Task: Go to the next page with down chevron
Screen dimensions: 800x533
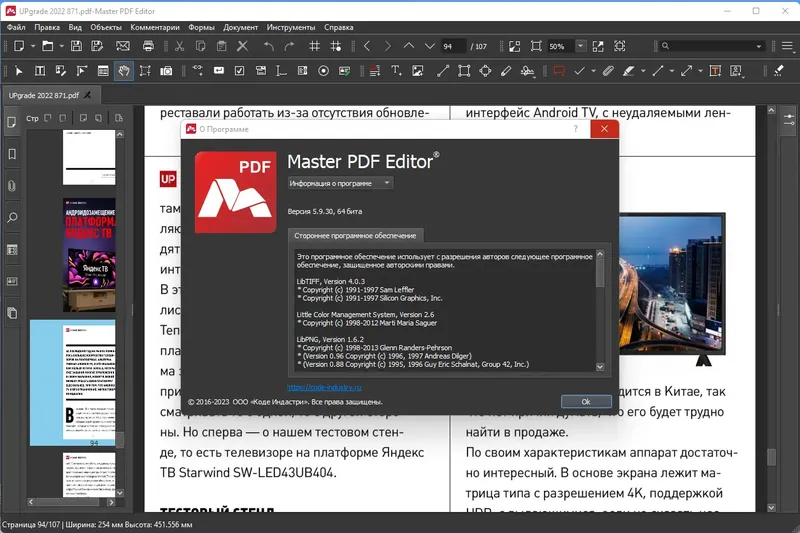Action: (430, 46)
